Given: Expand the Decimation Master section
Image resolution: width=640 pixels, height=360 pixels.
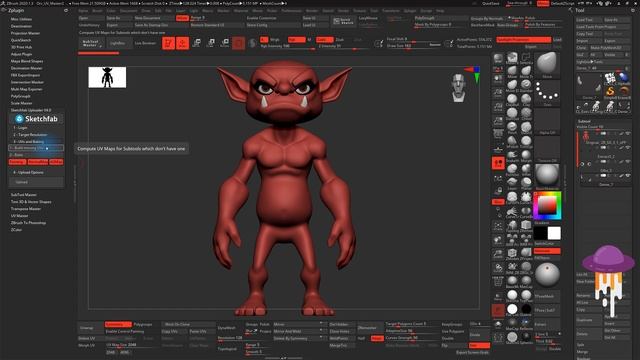Looking at the screenshot, I should pyautogui.click(x=27, y=68).
